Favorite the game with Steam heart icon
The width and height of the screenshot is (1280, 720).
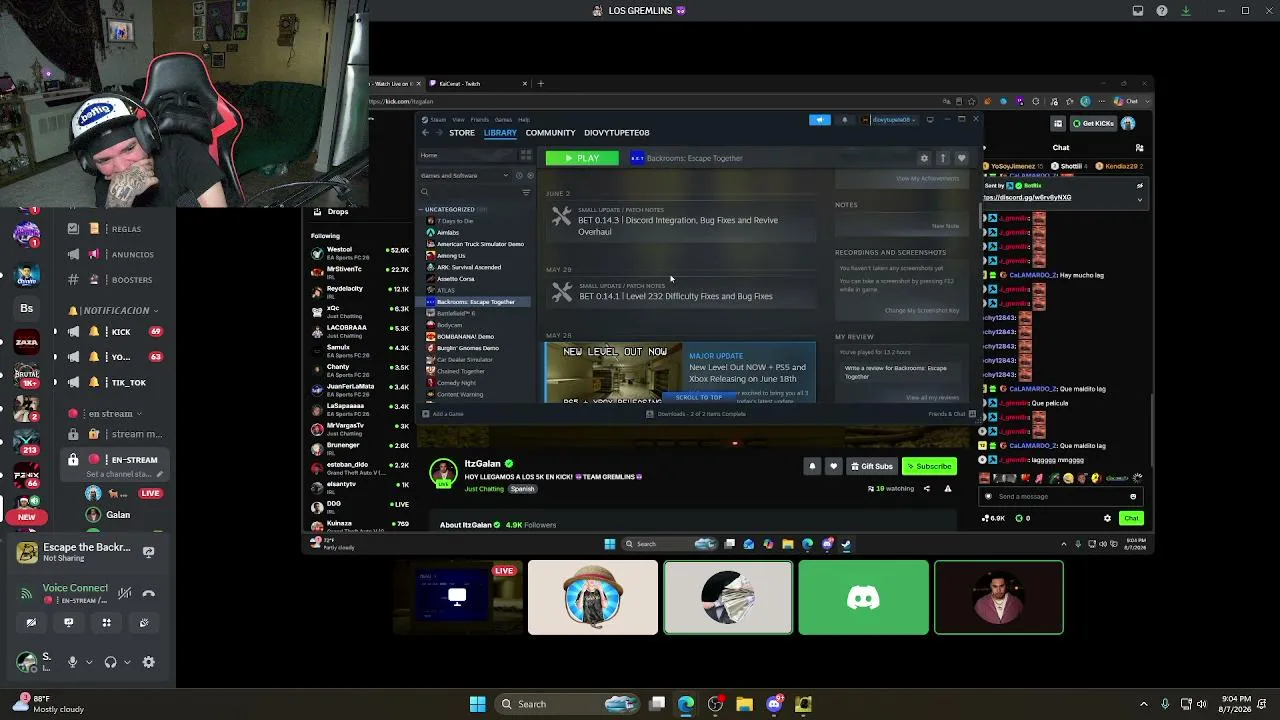(961, 158)
